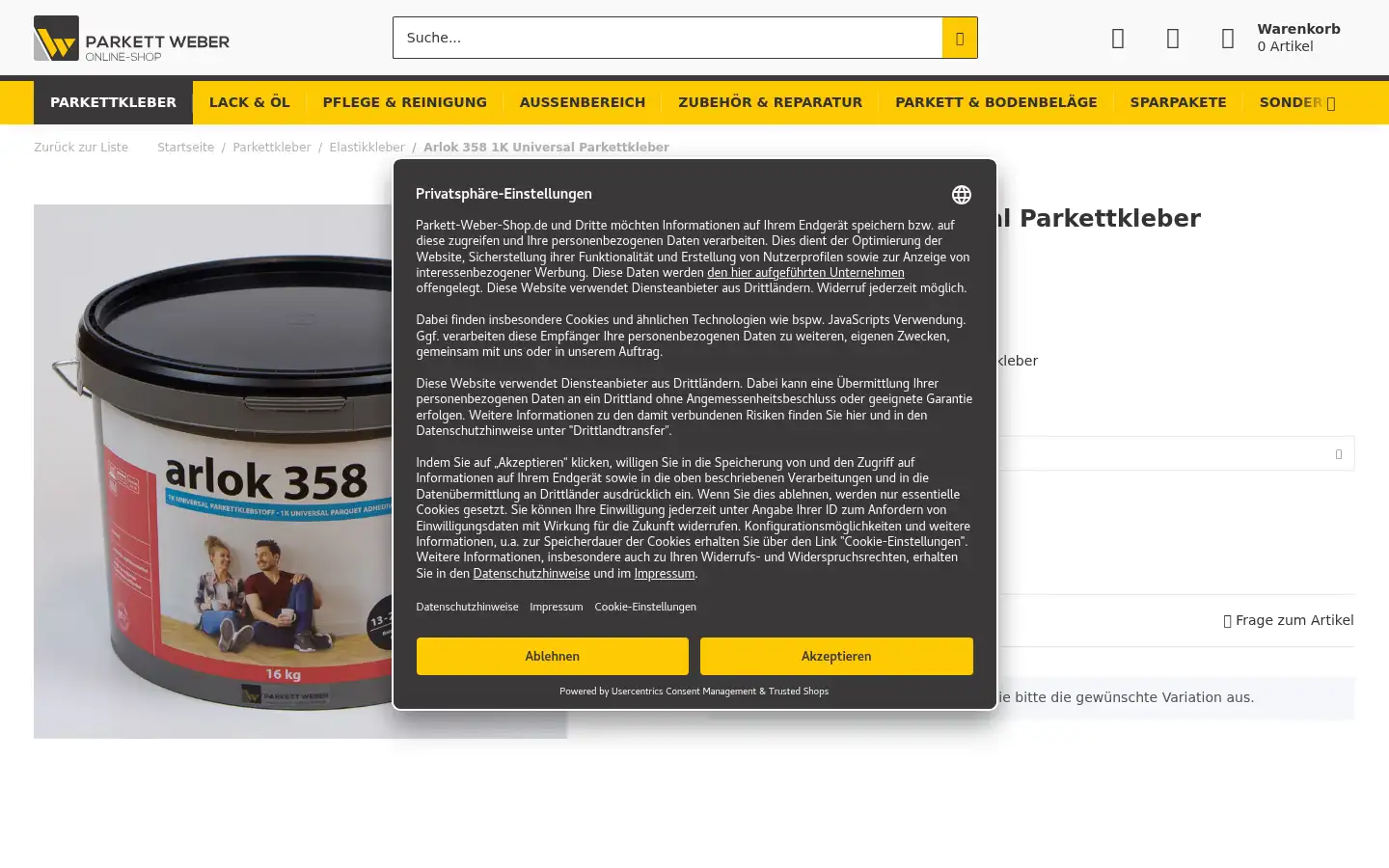Go to Startseite breadcrumb
The image size is (1389, 868).
tap(186, 148)
